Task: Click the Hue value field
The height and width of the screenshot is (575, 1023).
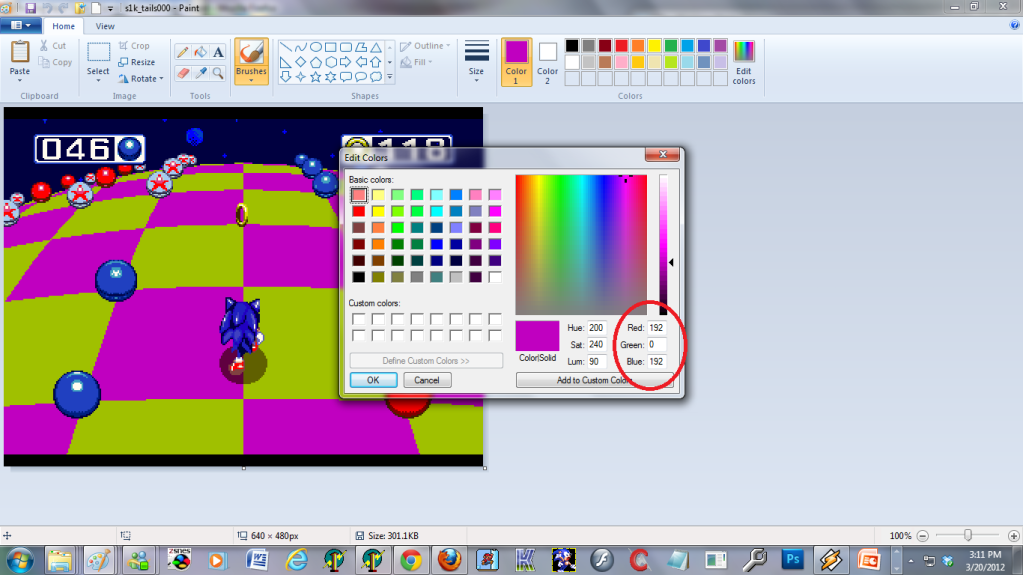Action: point(596,328)
